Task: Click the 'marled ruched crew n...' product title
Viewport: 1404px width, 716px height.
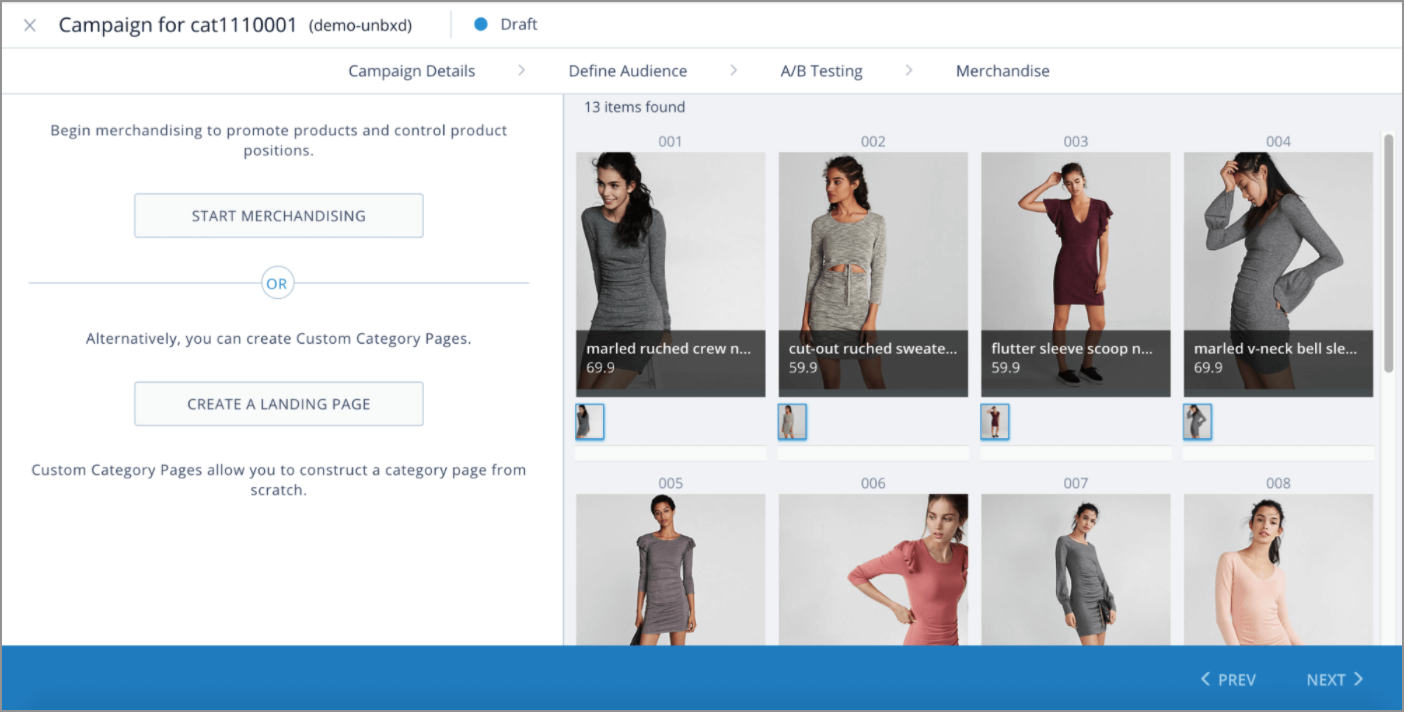Action: [668, 349]
